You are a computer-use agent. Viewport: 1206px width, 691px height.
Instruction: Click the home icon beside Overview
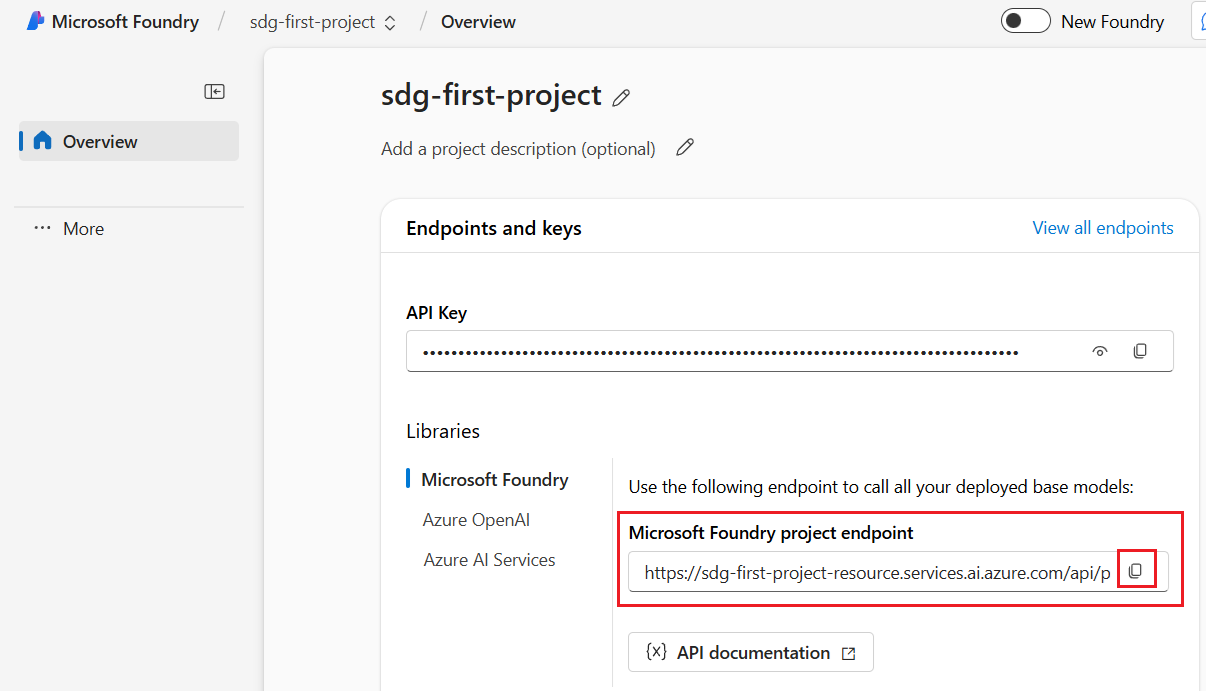pyautogui.click(x=40, y=140)
